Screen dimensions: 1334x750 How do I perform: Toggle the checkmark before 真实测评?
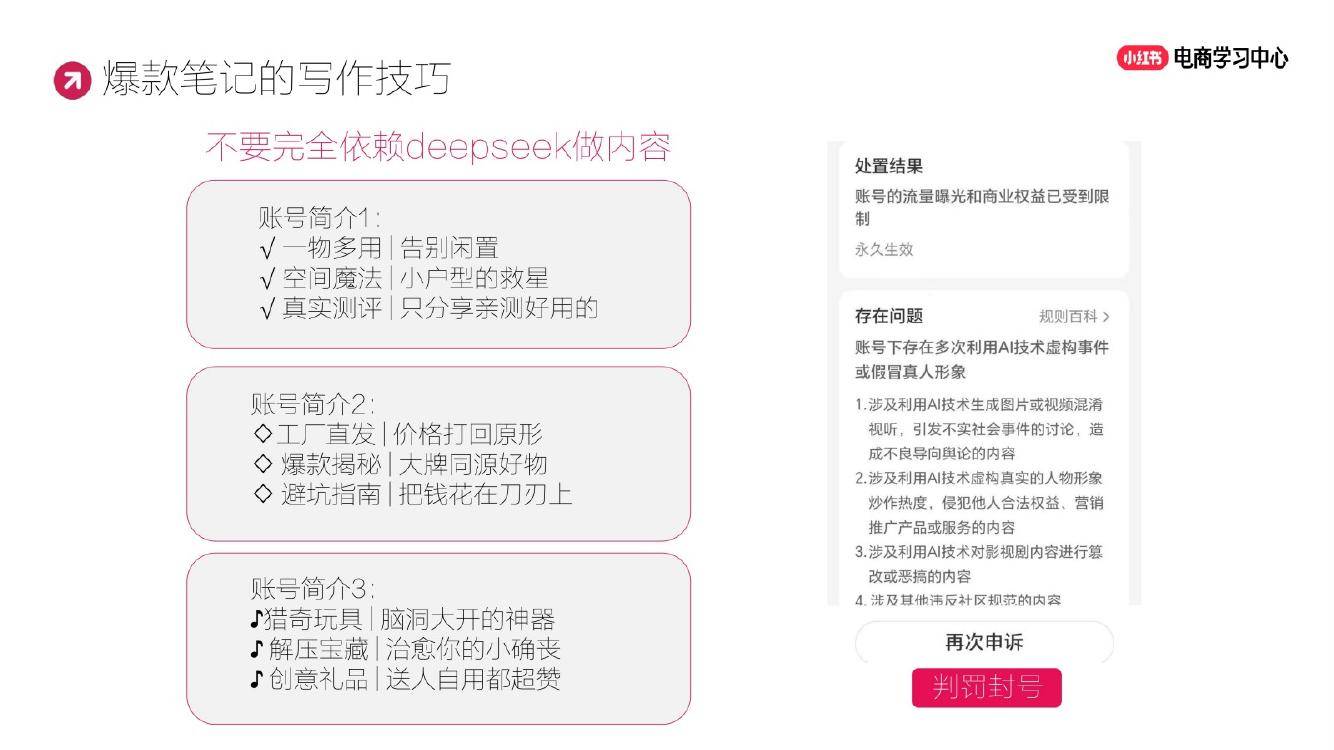[x=266, y=308]
